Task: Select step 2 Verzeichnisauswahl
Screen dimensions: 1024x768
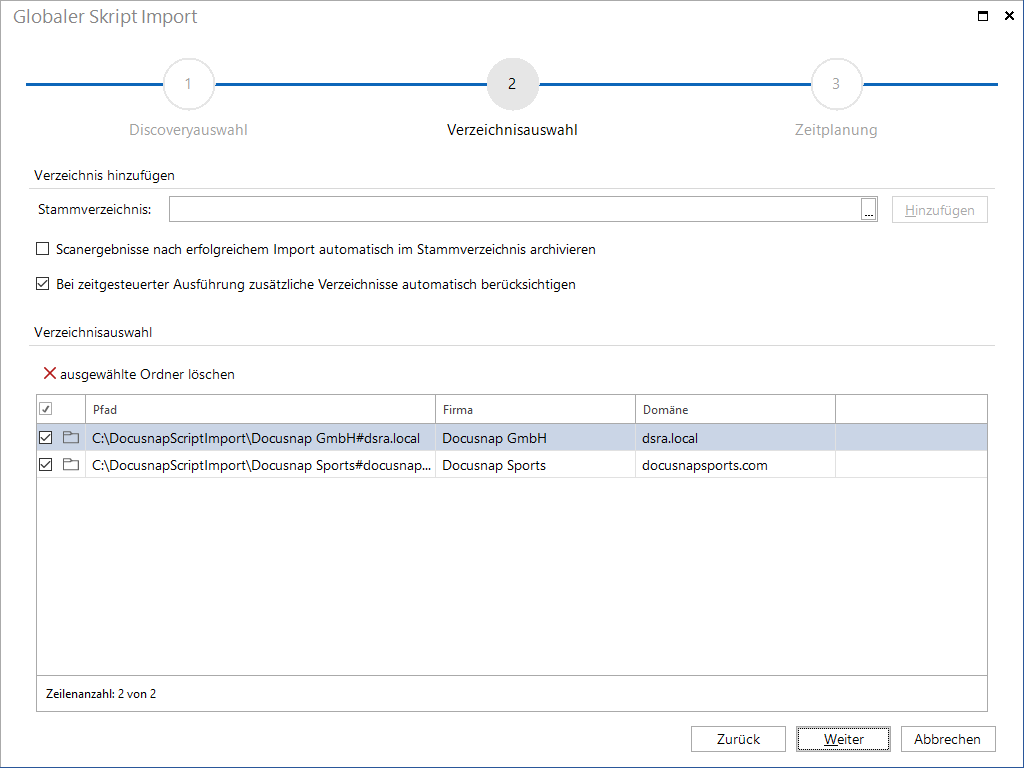Action: coord(512,84)
